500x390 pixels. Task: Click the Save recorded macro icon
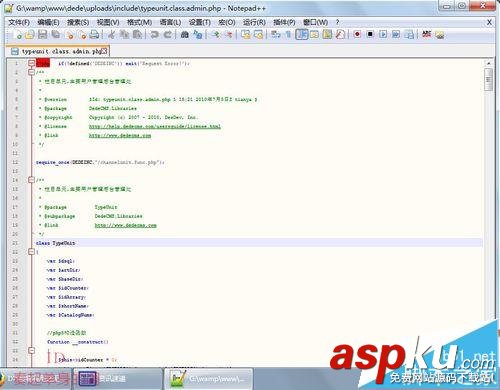(x=409, y=34)
